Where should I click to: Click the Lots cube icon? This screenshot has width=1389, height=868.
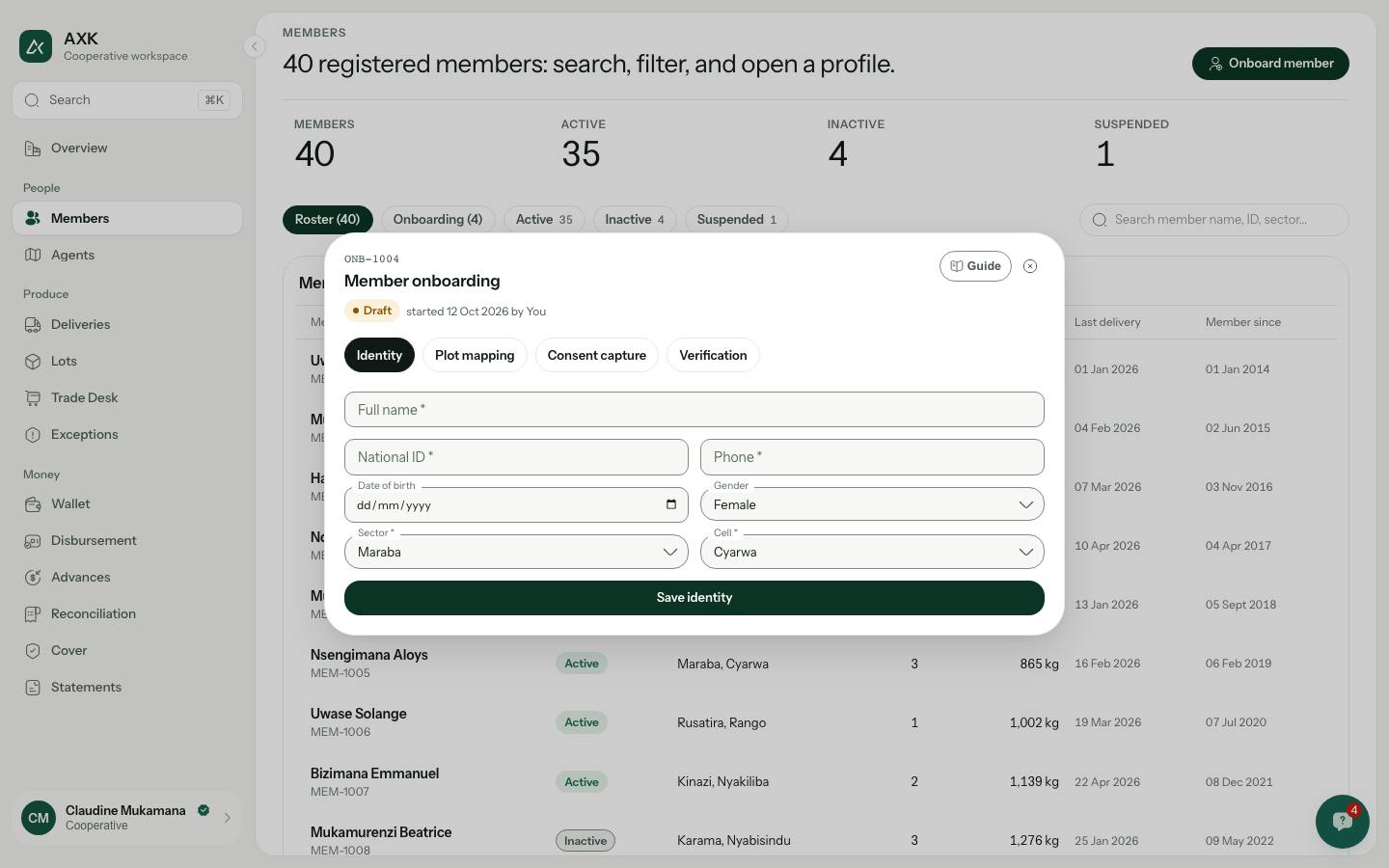tap(33, 362)
